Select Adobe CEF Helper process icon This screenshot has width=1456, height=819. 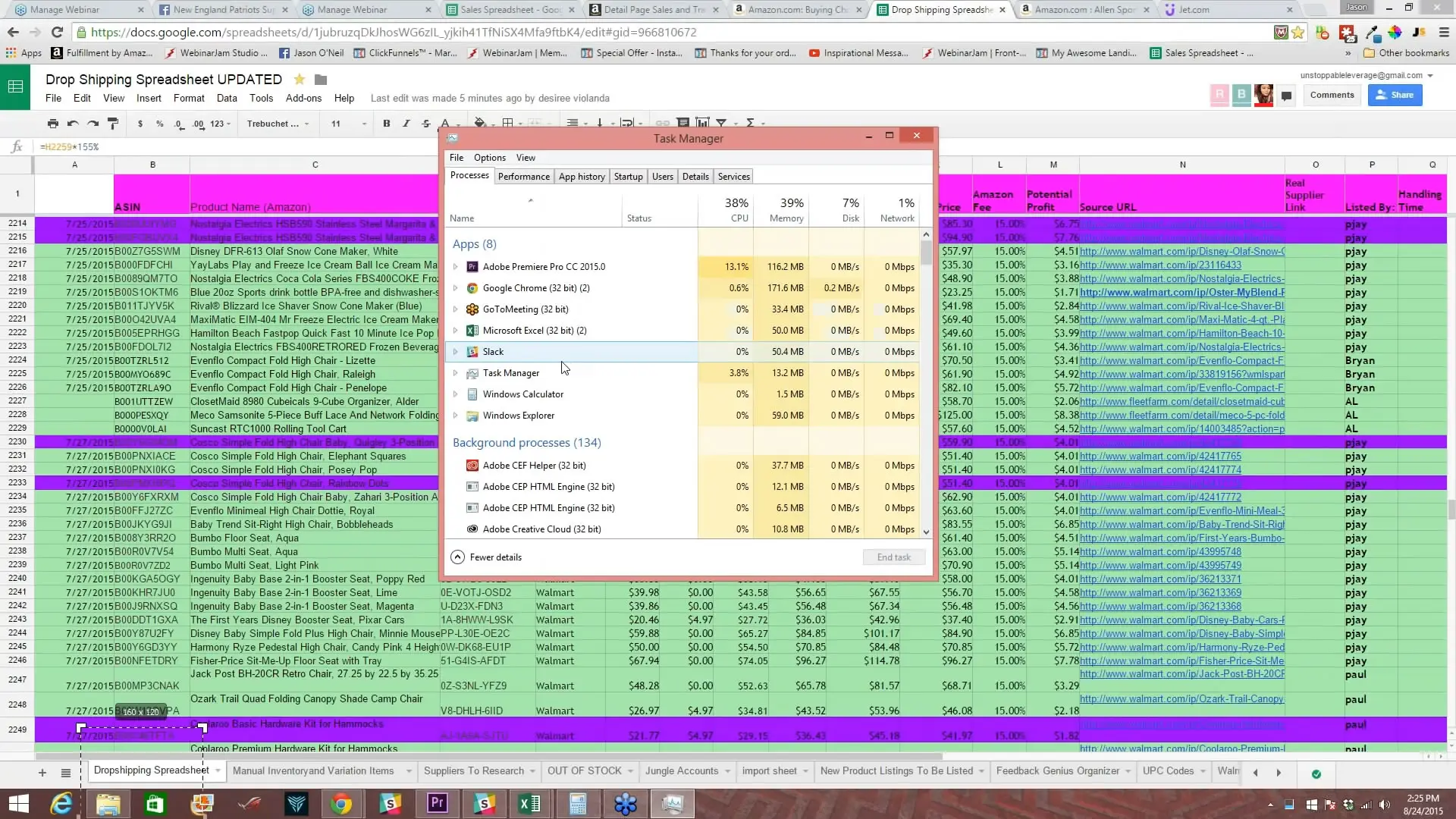coord(472,466)
